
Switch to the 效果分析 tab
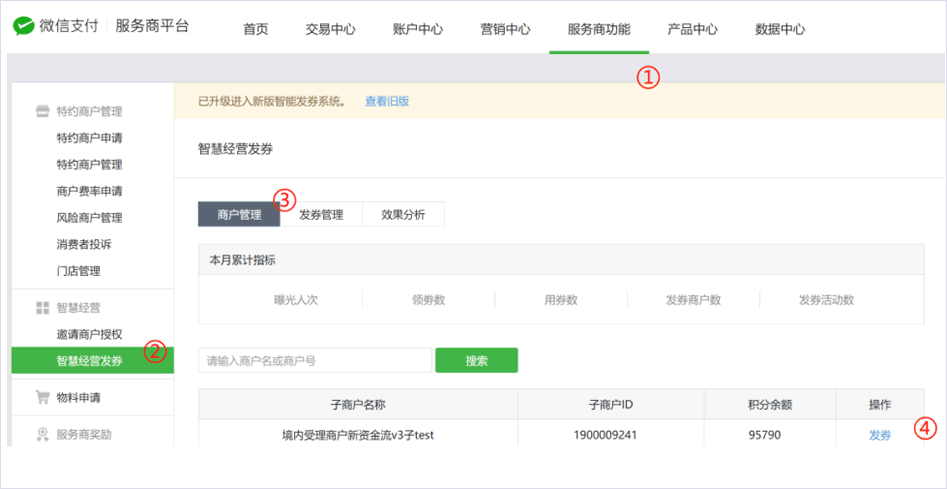tap(403, 214)
